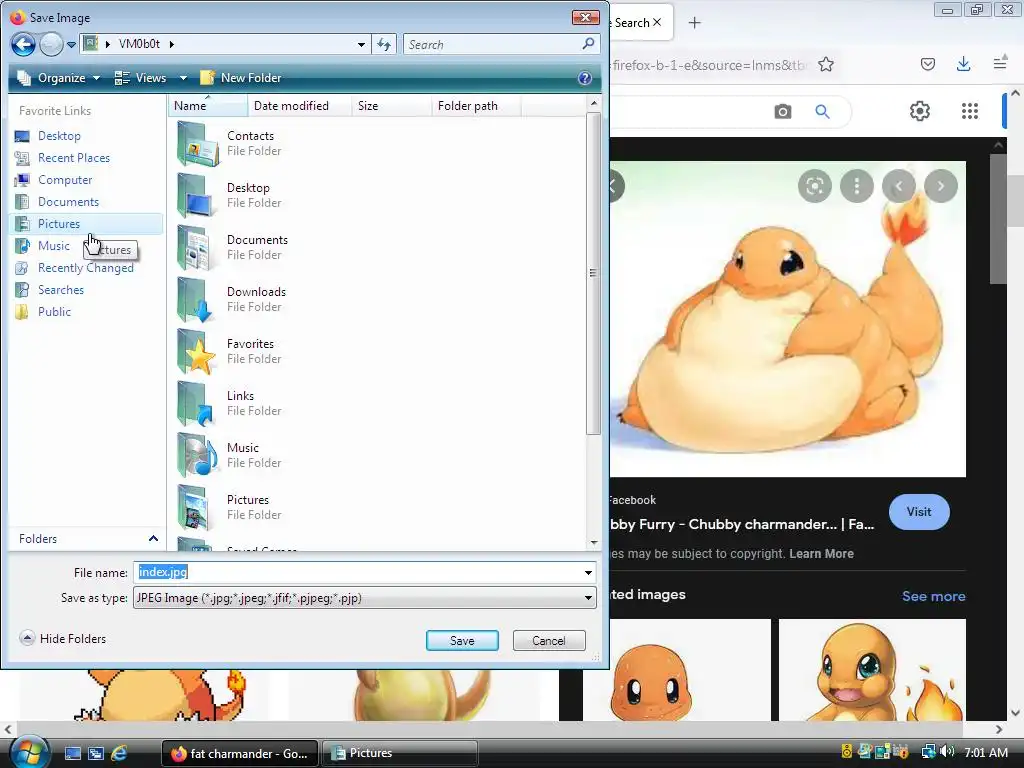Select the Desktop folder icon in file list
Viewport: 1024px width, 768px height.
click(197, 195)
